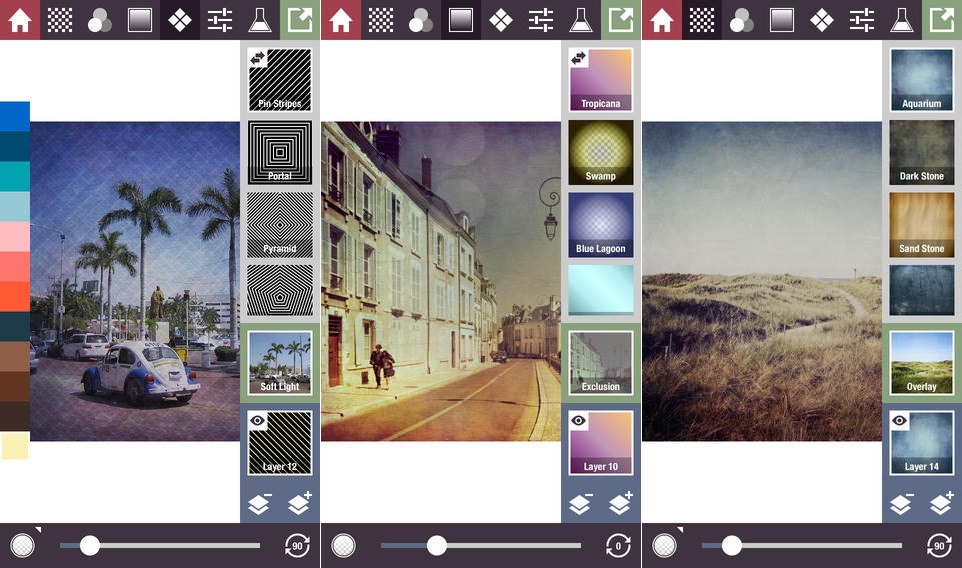The image size is (962, 568).
Task: Tap the rotate 90 icon on the right screen
Action: [939, 545]
